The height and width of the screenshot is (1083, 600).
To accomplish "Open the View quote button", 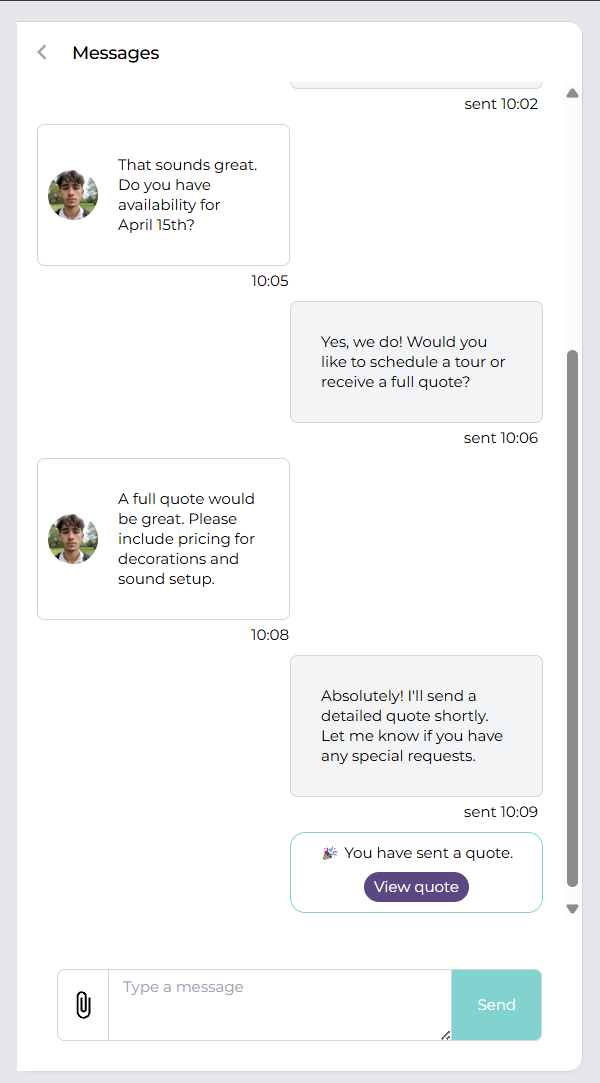I will (416, 887).
